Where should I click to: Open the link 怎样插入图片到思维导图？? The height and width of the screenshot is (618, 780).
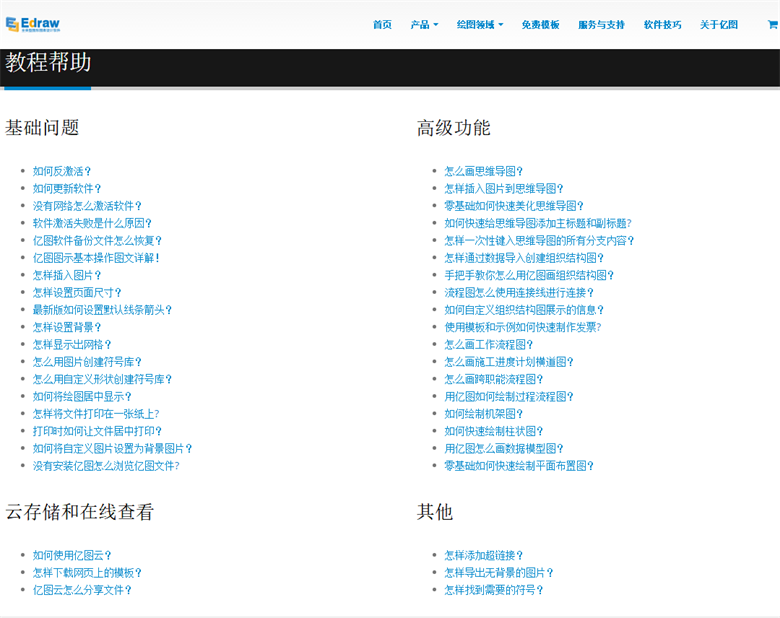pyautogui.click(x=504, y=189)
